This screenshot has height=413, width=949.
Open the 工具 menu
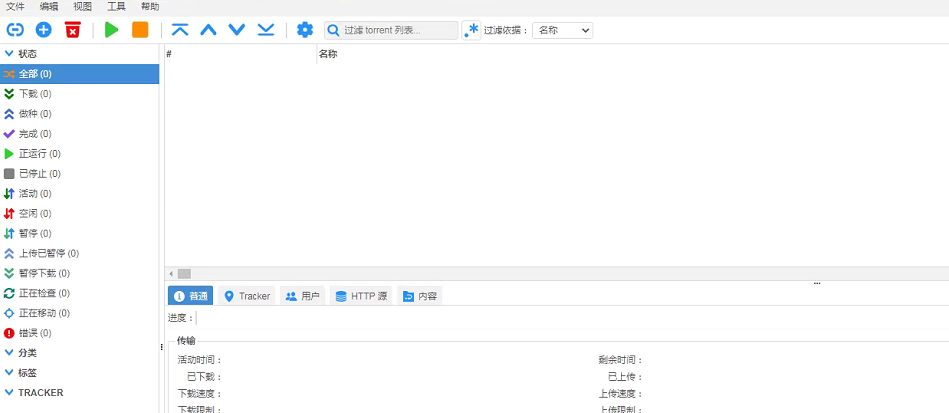117,7
